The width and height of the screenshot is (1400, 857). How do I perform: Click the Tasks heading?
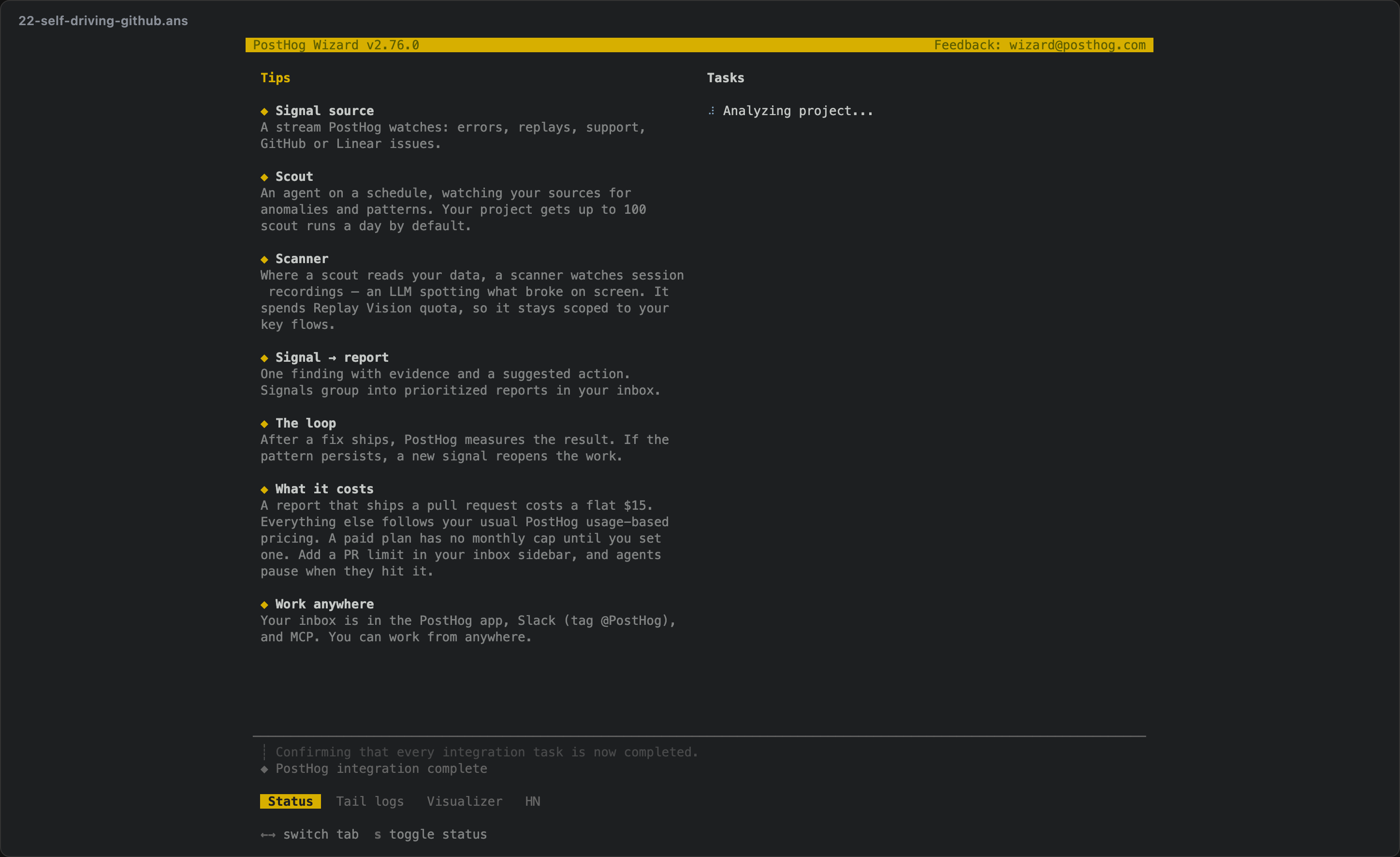(x=725, y=78)
